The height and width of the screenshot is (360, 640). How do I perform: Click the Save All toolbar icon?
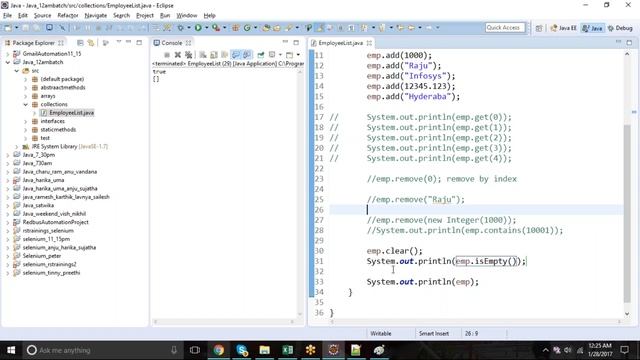pyautogui.click(x=36, y=28)
